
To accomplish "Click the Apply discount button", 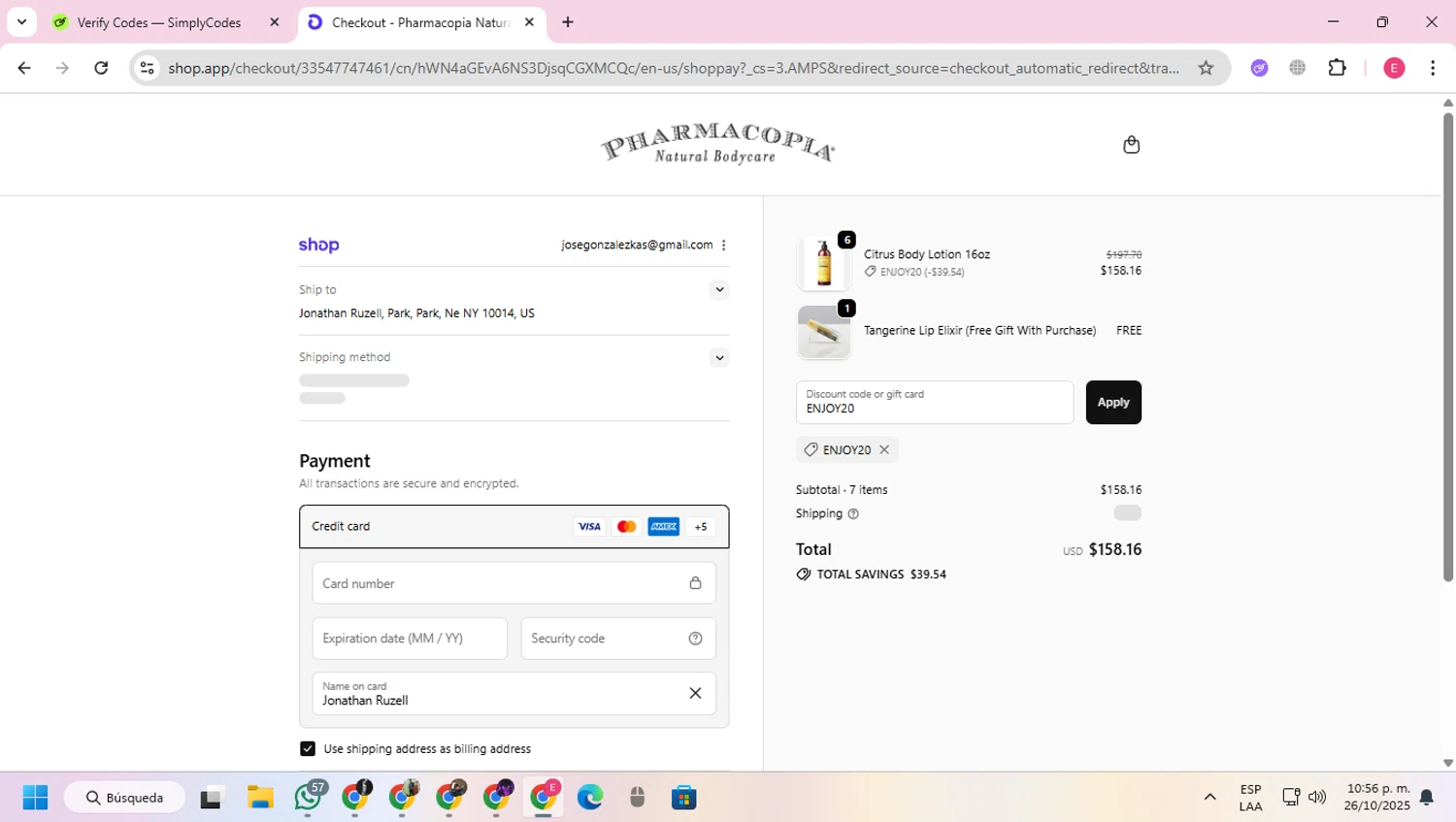I will pyautogui.click(x=1113, y=403).
